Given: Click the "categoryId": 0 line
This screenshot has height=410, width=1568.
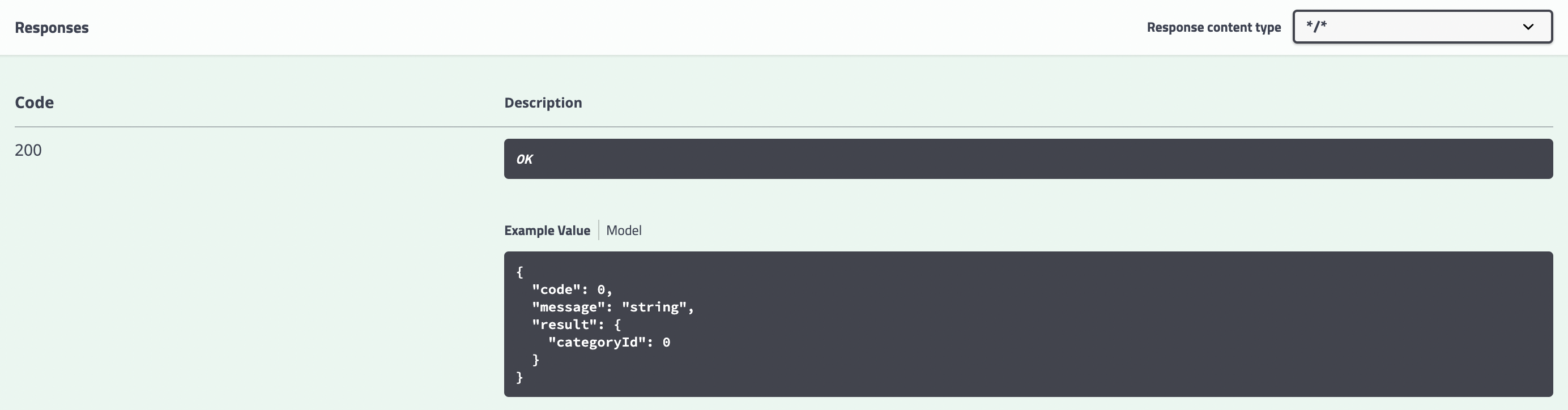Looking at the screenshot, I should (x=610, y=343).
